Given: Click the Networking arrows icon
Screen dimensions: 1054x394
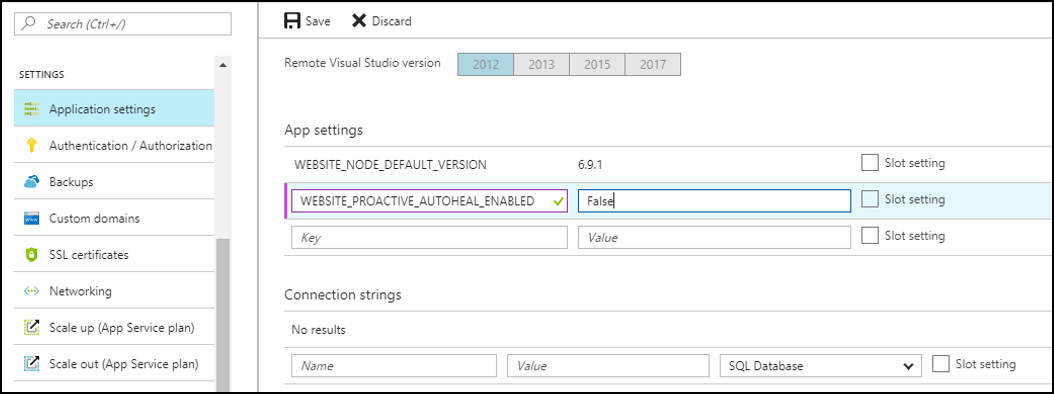Looking at the screenshot, I should tap(32, 291).
